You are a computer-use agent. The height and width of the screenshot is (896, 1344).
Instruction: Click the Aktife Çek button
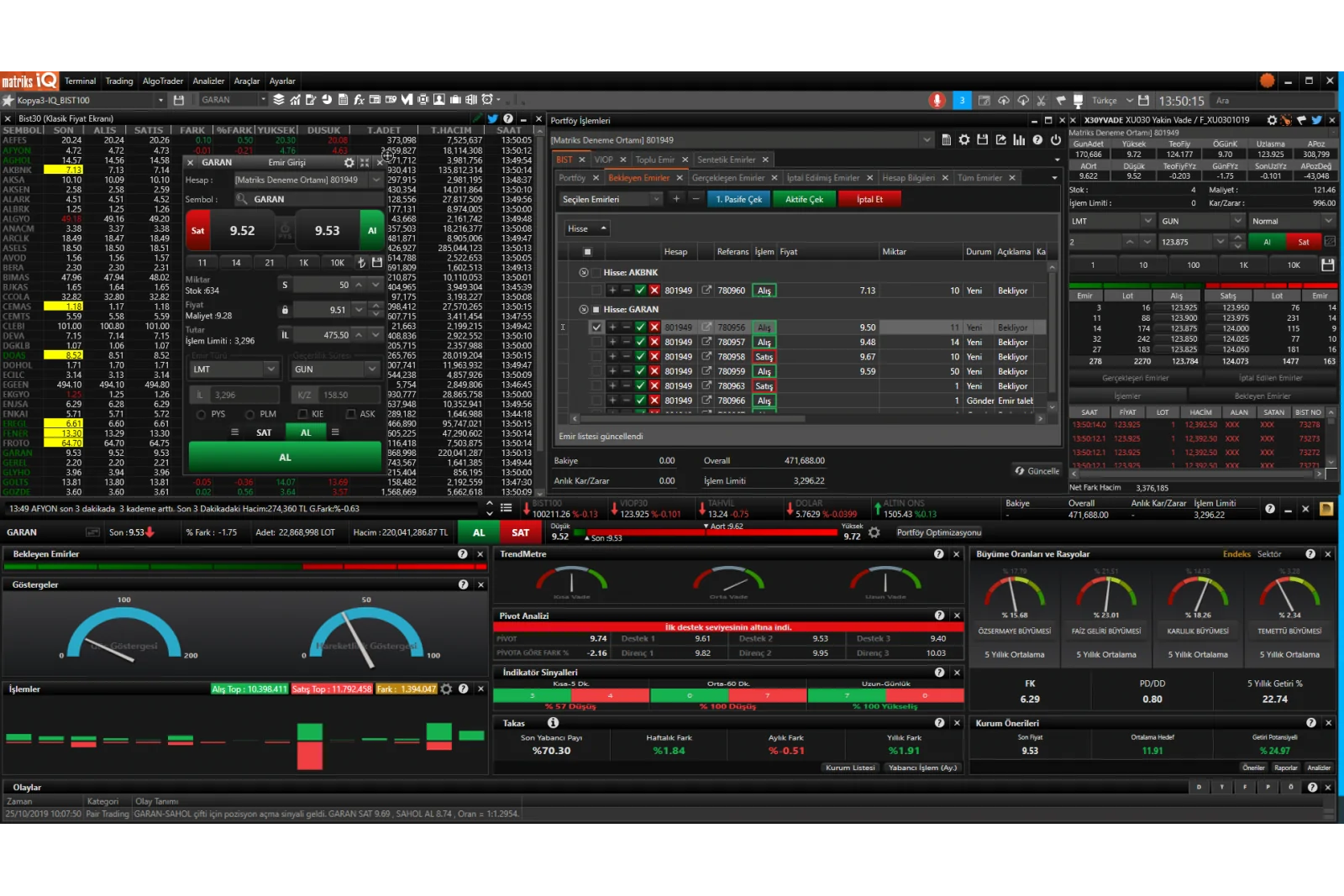pos(804,199)
